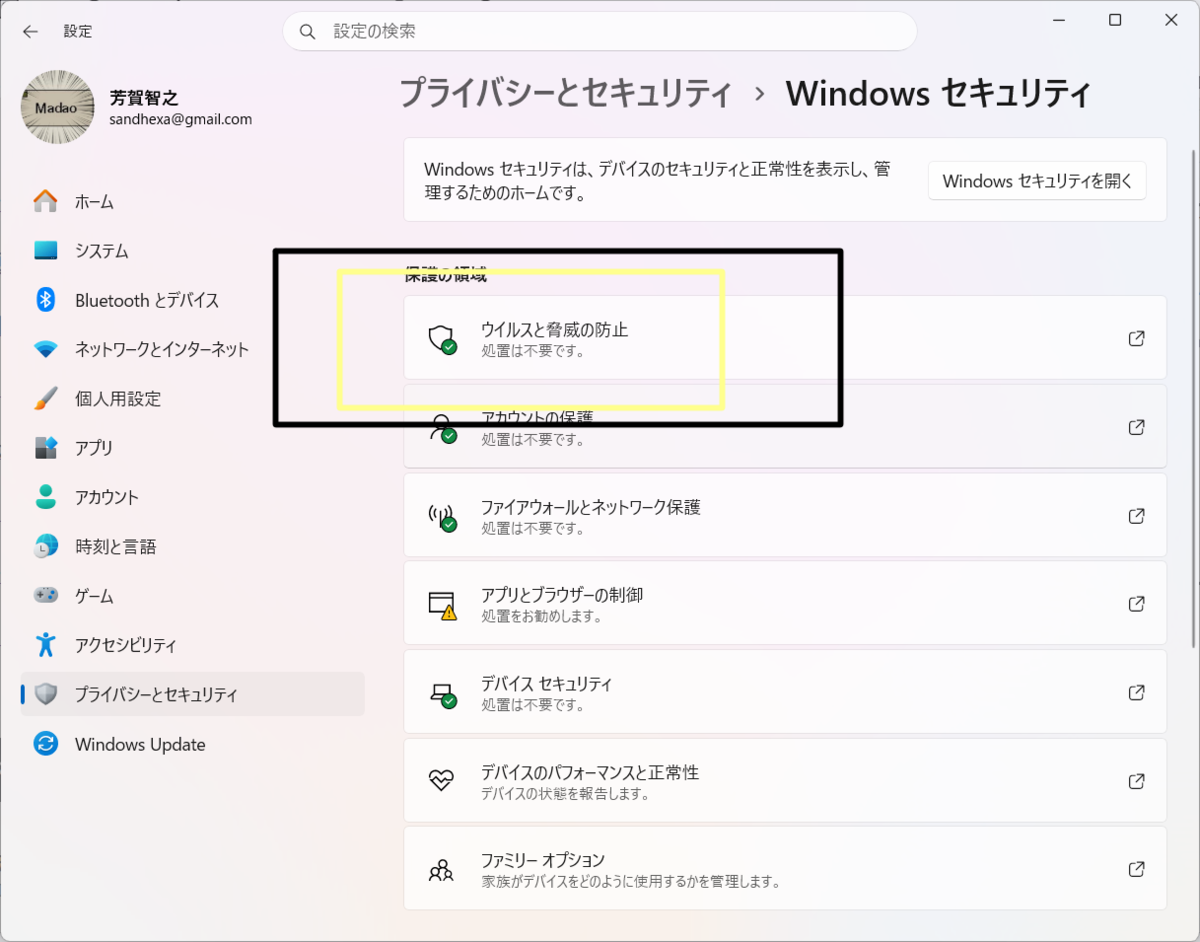Image resolution: width=1200 pixels, height=942 pixels.
Task: Maximize the Settings window
Action: point(1115,20)
